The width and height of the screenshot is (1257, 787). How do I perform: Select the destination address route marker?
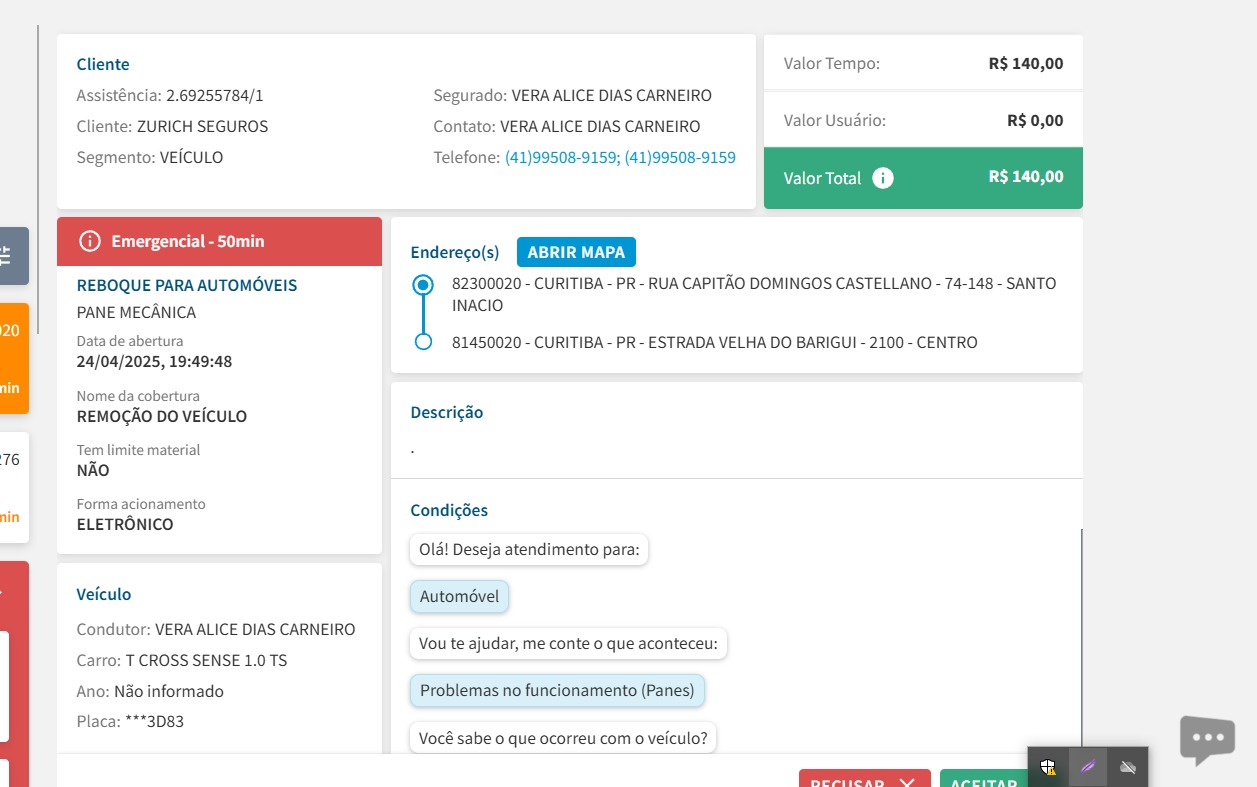pos(423,342)
